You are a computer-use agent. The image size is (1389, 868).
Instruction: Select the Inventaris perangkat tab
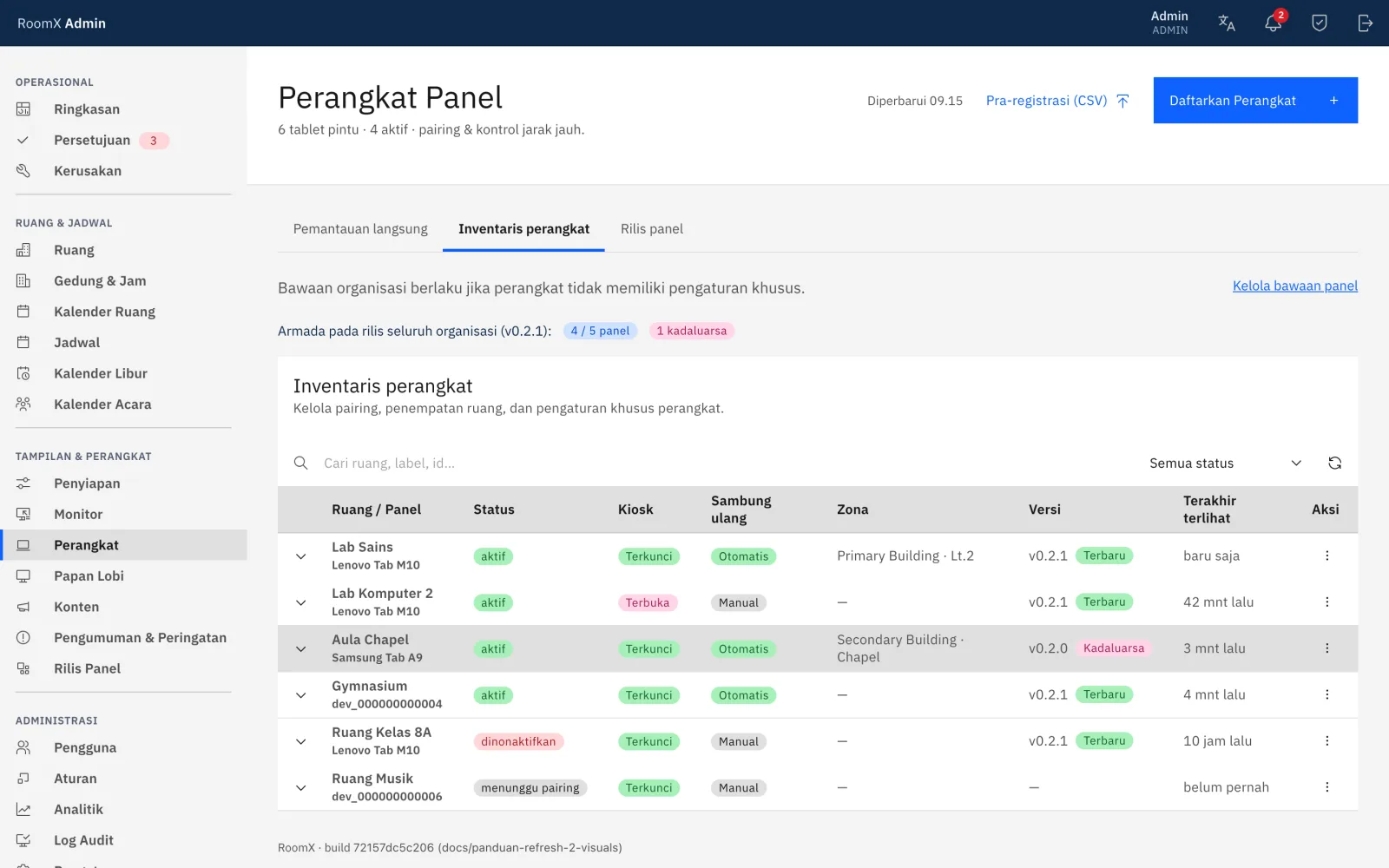(x=523, y=229)
